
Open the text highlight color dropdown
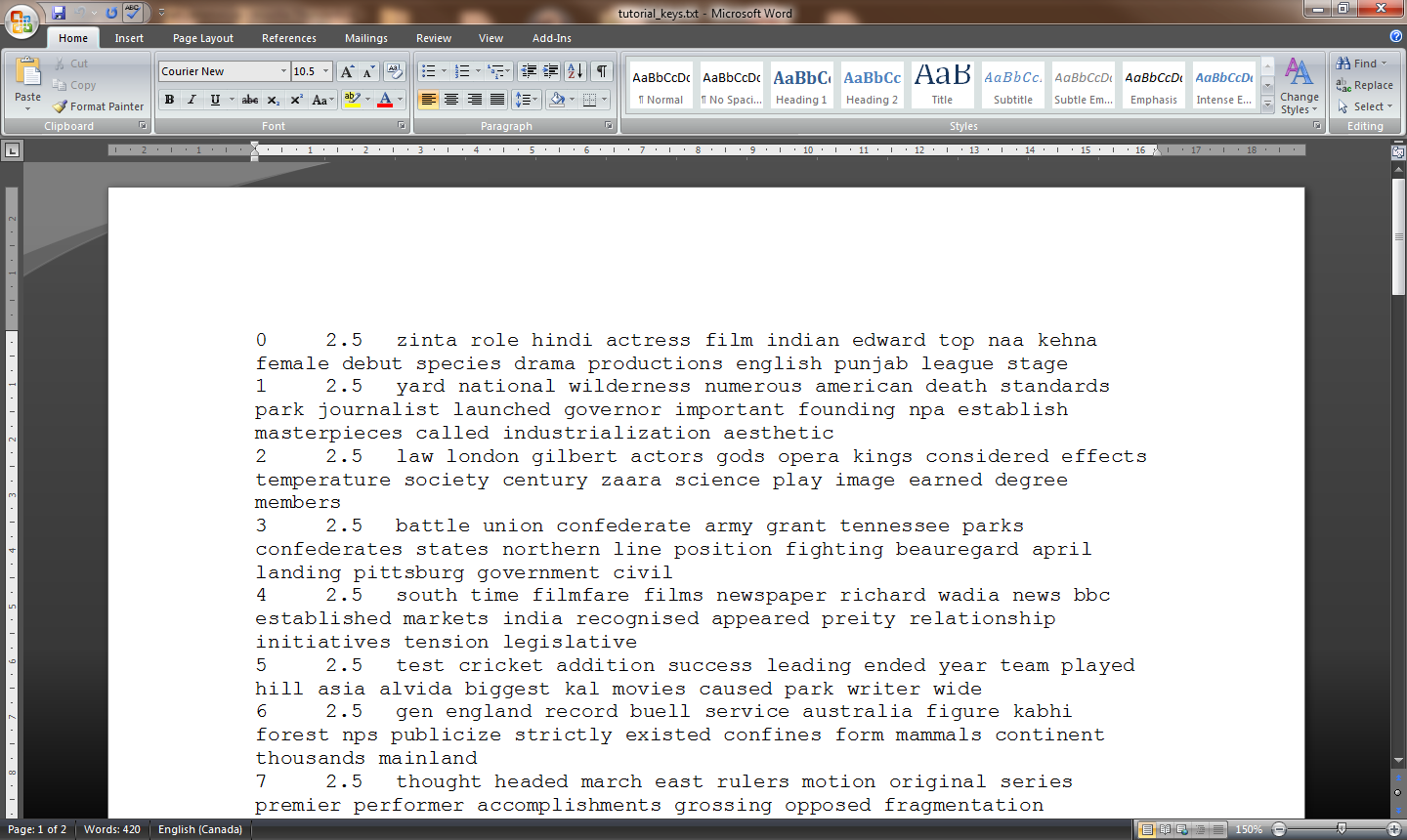click(368, 100)
